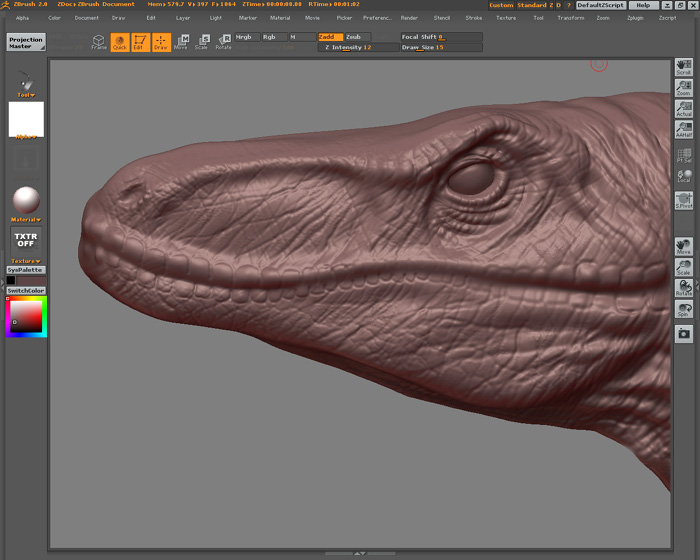Click the Scroll canvas icon
Viewport: 700px width, 560px height.
coord(683,67)
